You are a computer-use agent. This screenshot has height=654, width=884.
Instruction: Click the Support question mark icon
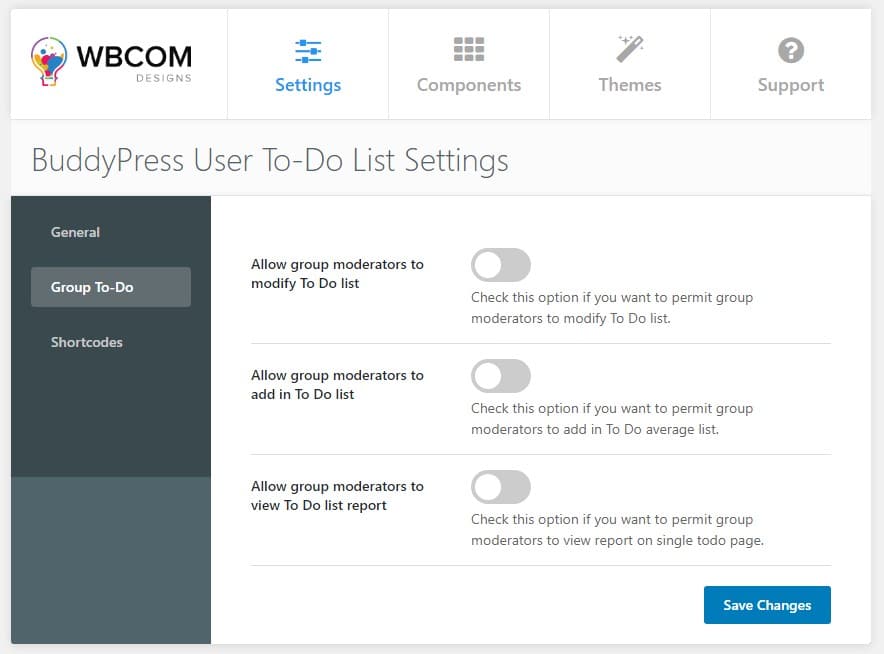point(790,50)
